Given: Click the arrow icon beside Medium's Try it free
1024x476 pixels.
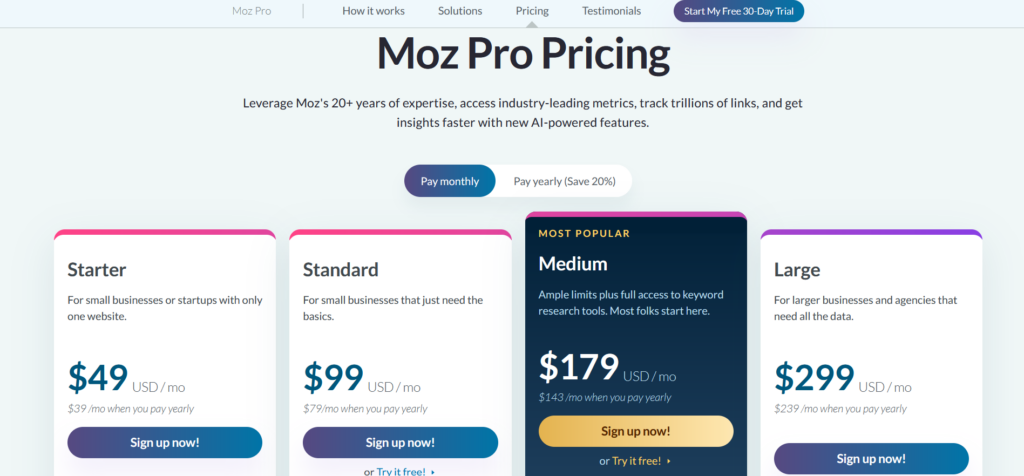Looking at the screenshot, I should [669, 461].
